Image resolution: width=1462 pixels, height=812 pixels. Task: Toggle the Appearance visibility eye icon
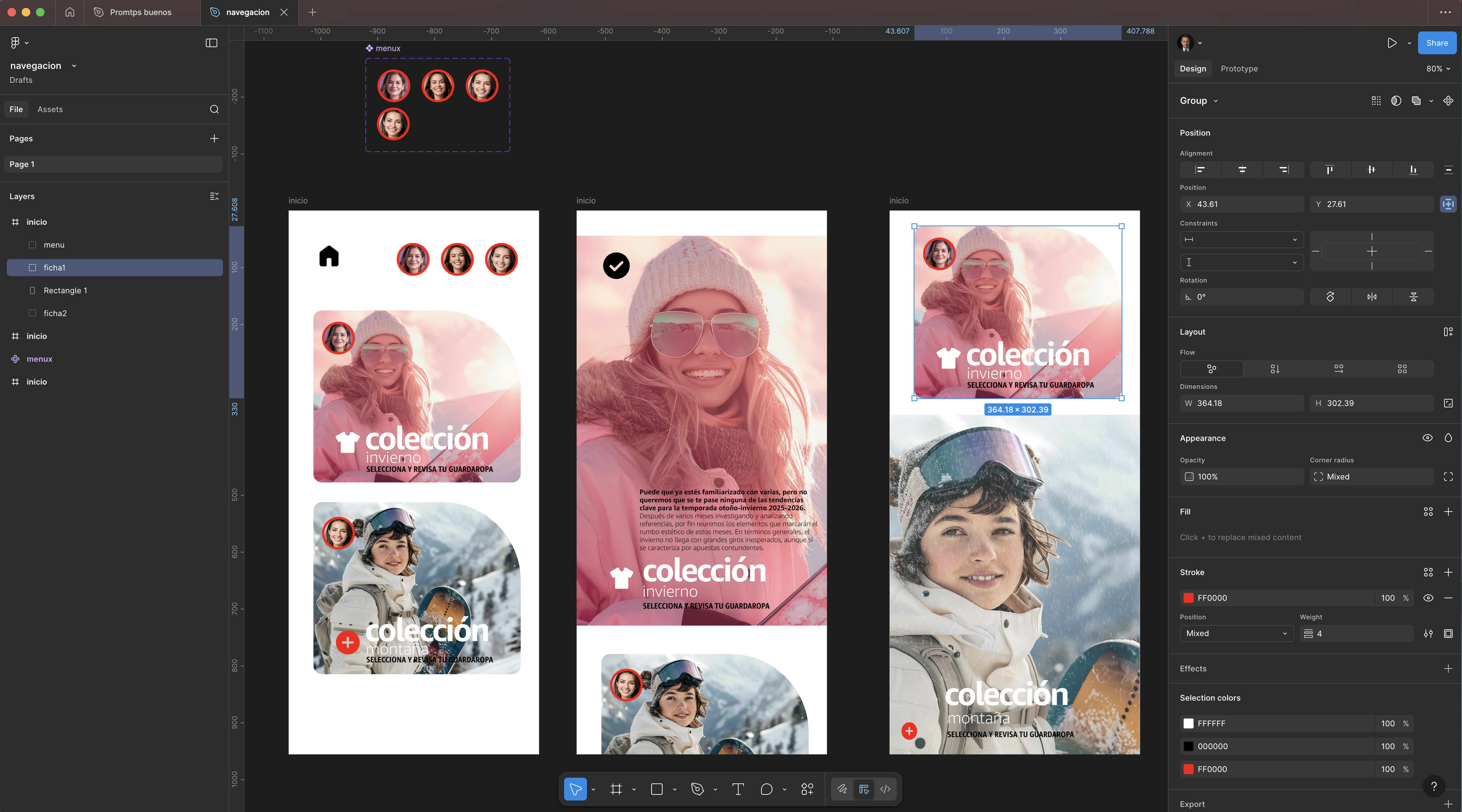tap(1427, 438)
